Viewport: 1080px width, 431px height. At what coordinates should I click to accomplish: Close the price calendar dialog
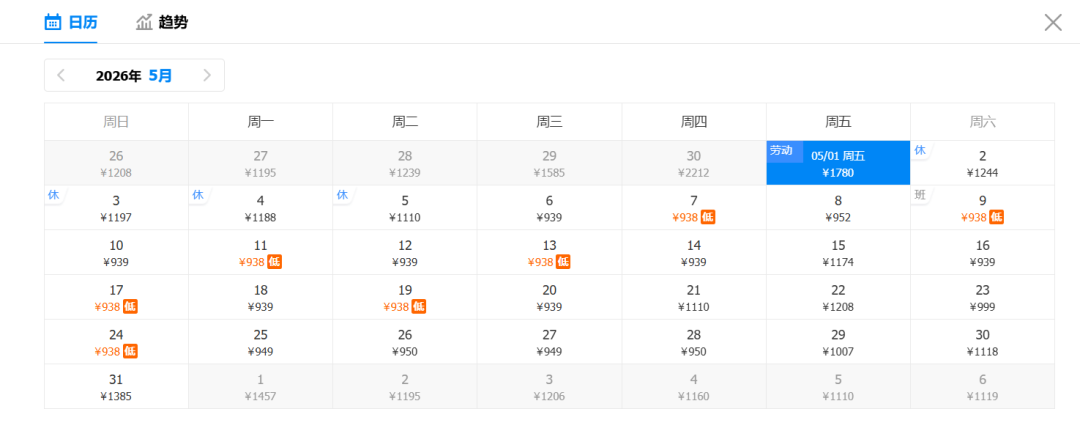coord(1053,22)
